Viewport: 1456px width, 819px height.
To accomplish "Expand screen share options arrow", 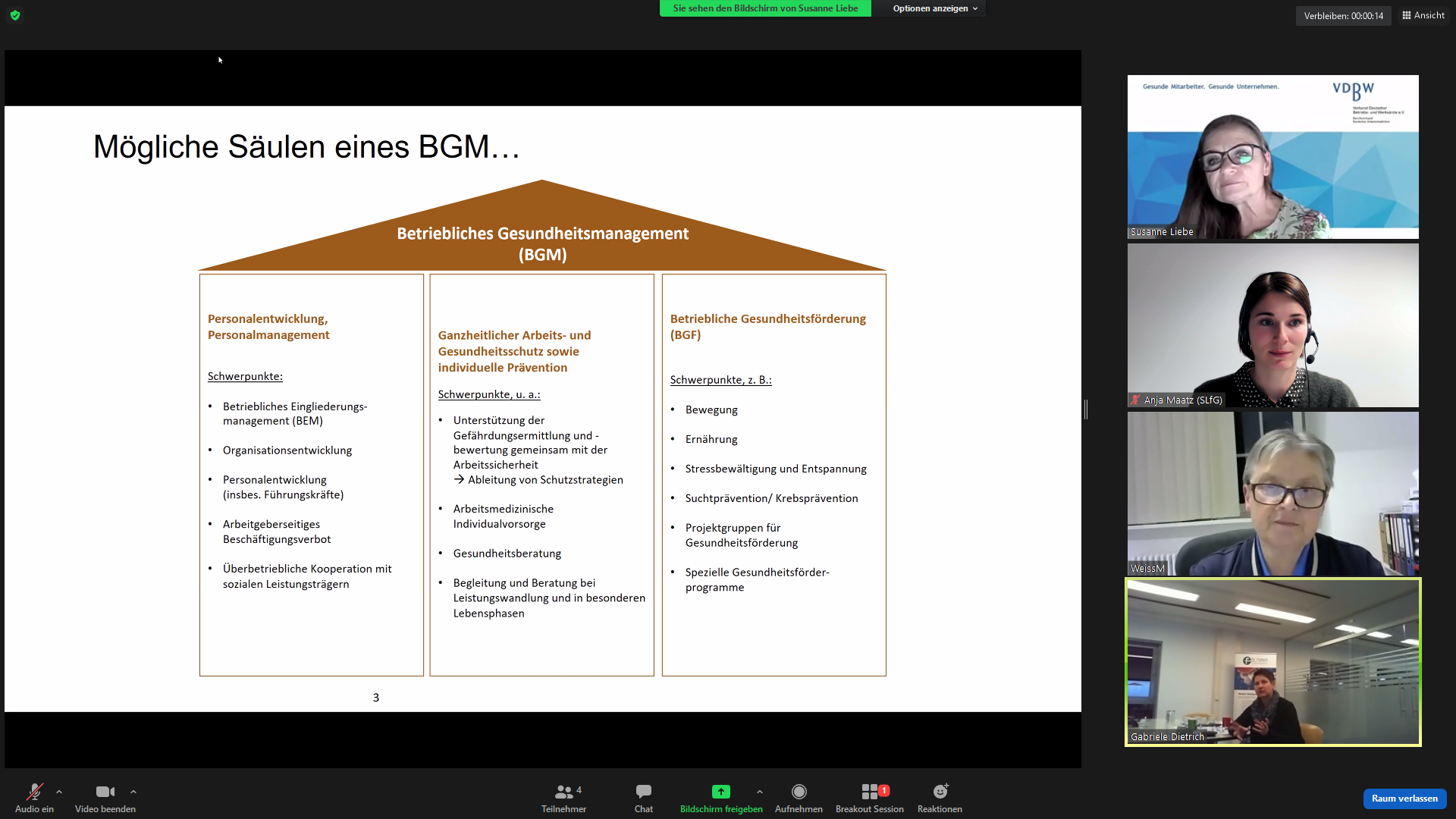I will 760,792.
